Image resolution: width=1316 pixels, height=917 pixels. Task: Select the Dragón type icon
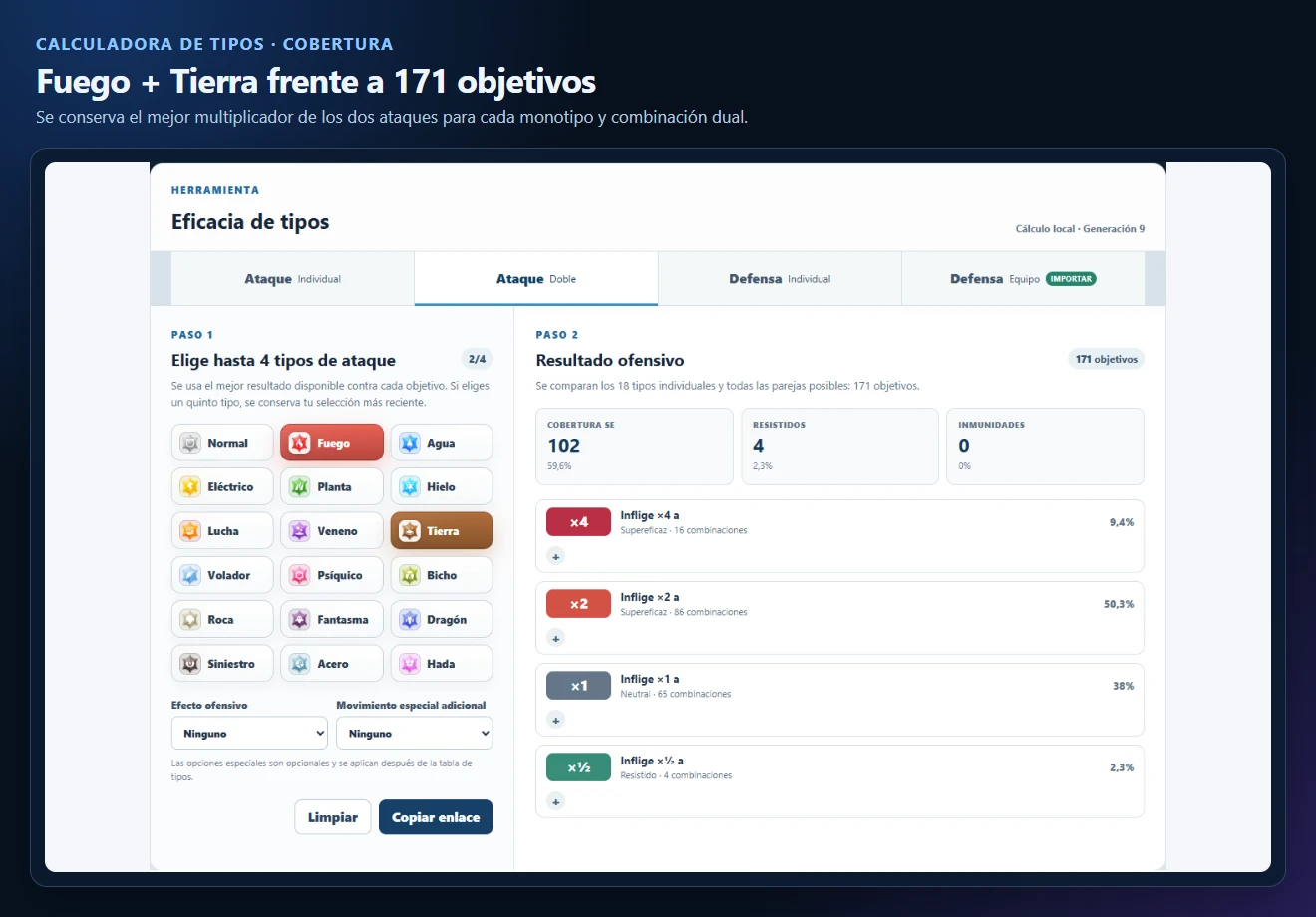410,620
